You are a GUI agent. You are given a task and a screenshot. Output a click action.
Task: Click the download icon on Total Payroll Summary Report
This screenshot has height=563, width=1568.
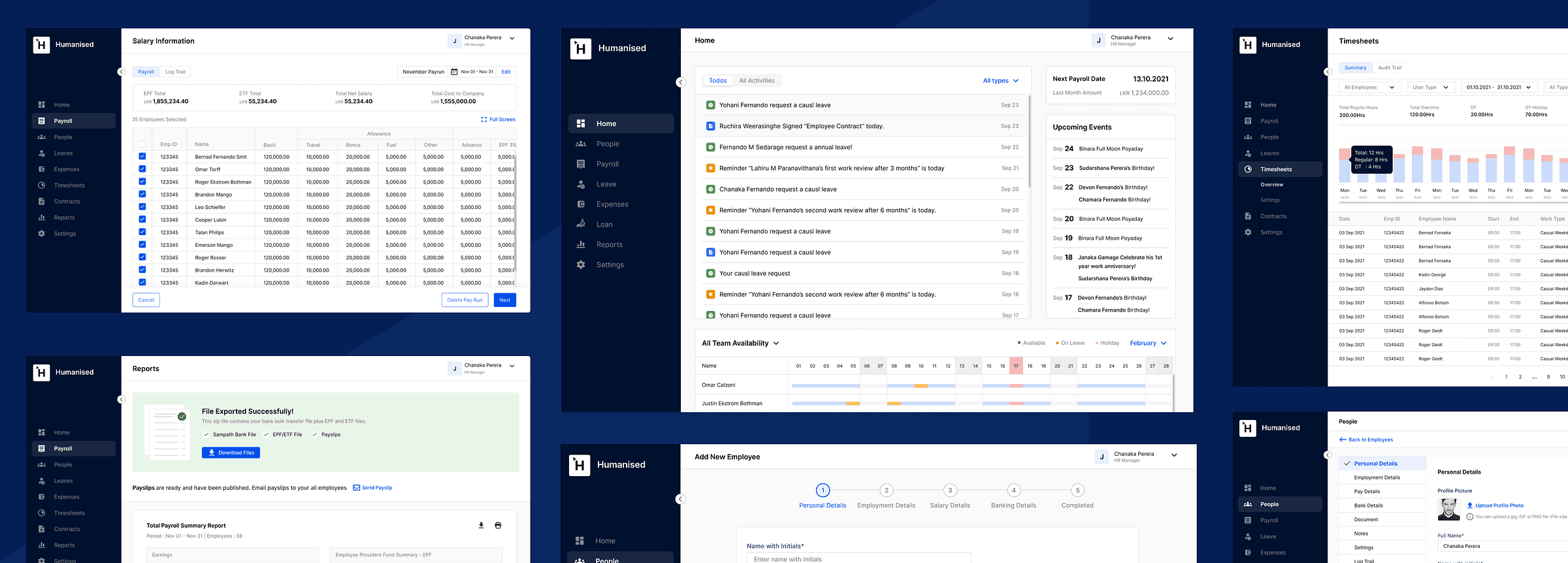[481, 525]
